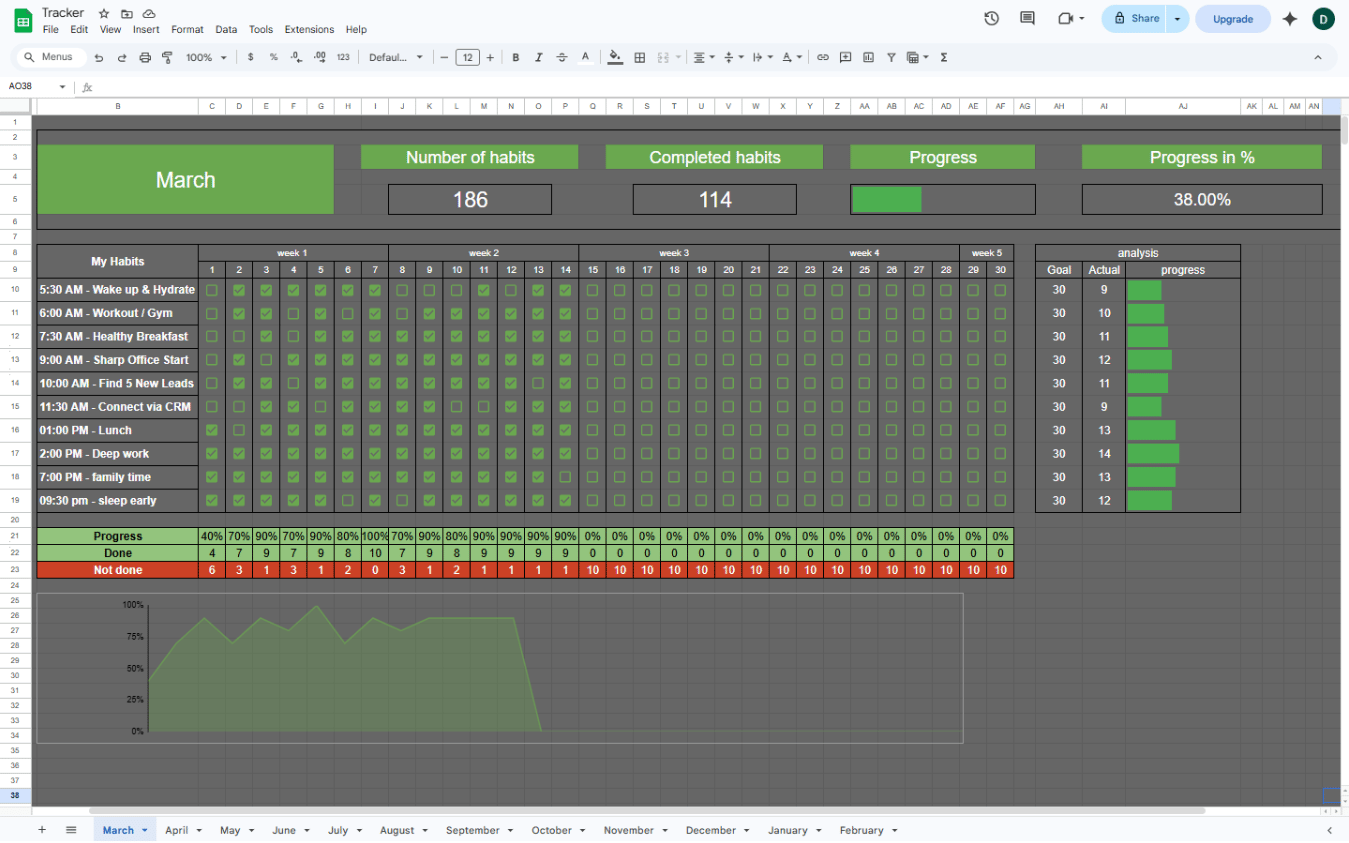Uncheck day 8 for Healthy Breakfast

pos(402,337)
